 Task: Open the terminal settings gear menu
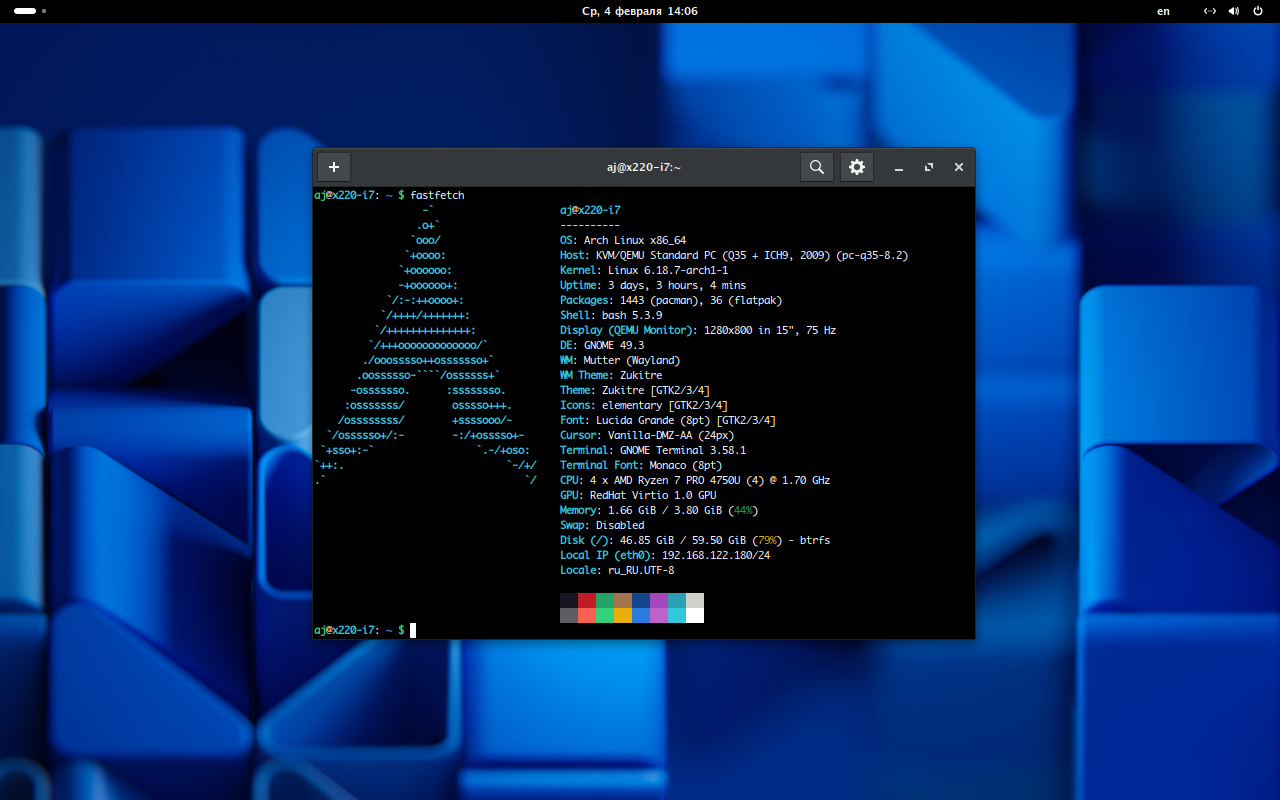pyautogui.click(x=857, y=167)
